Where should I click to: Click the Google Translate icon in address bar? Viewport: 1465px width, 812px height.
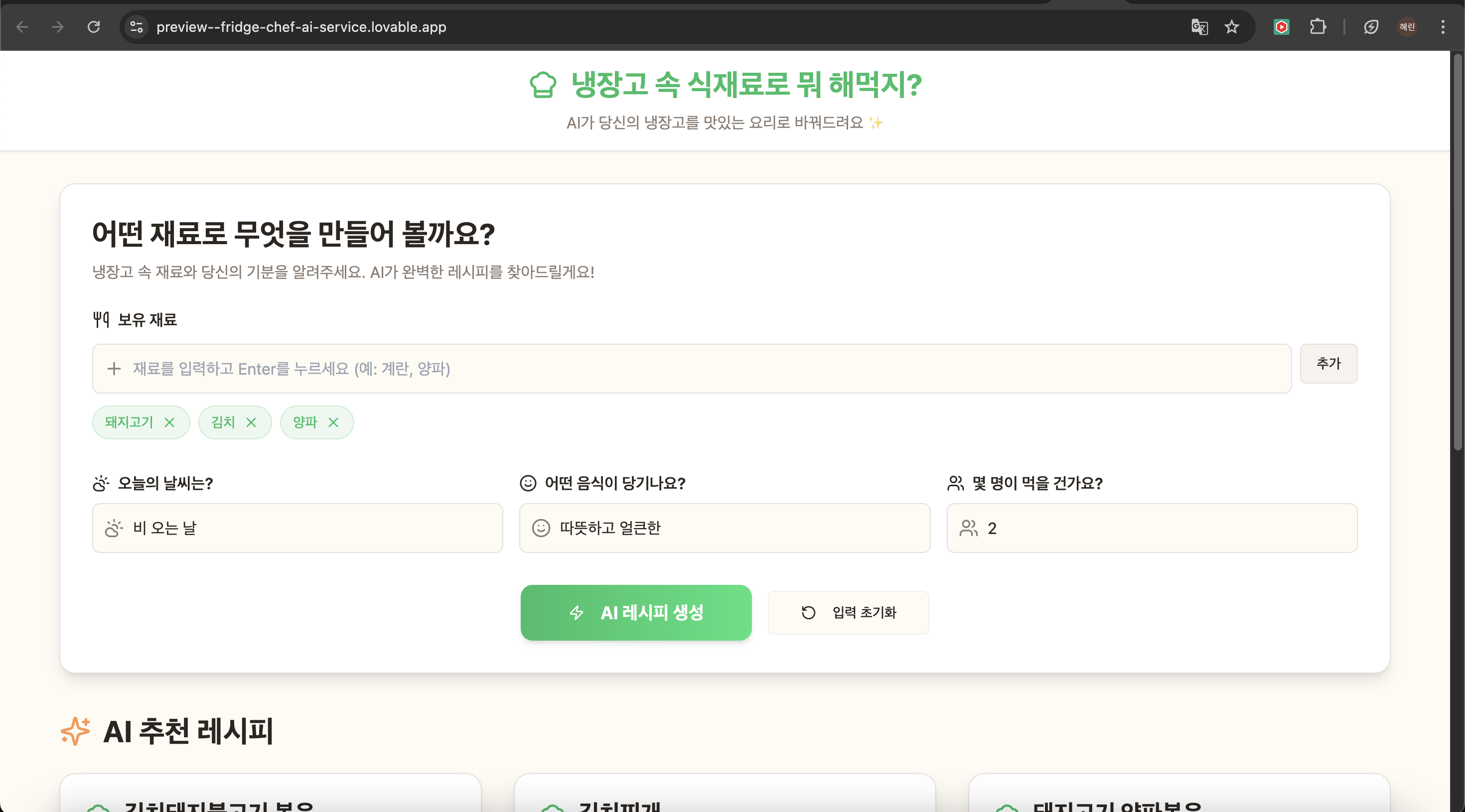[x=1199, y=27]
